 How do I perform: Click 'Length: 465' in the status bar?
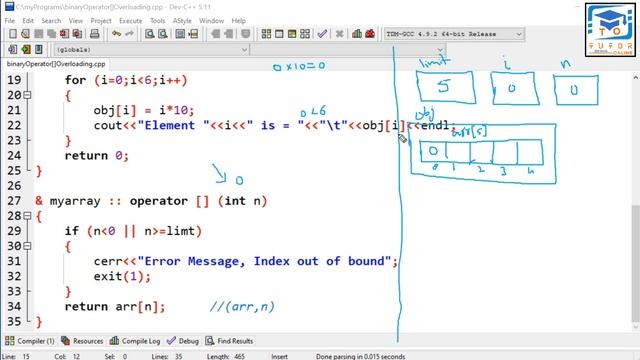click(x=226, y=356)
